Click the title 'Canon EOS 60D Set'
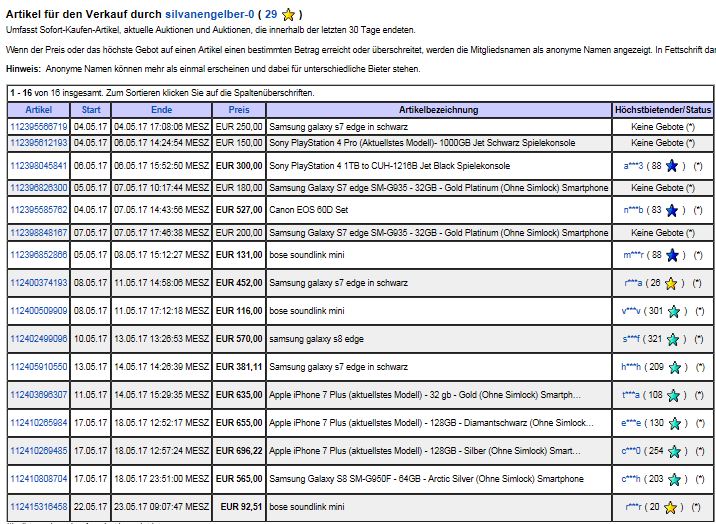The height and width of the screenshot is (524, 716). coord(309,210)
